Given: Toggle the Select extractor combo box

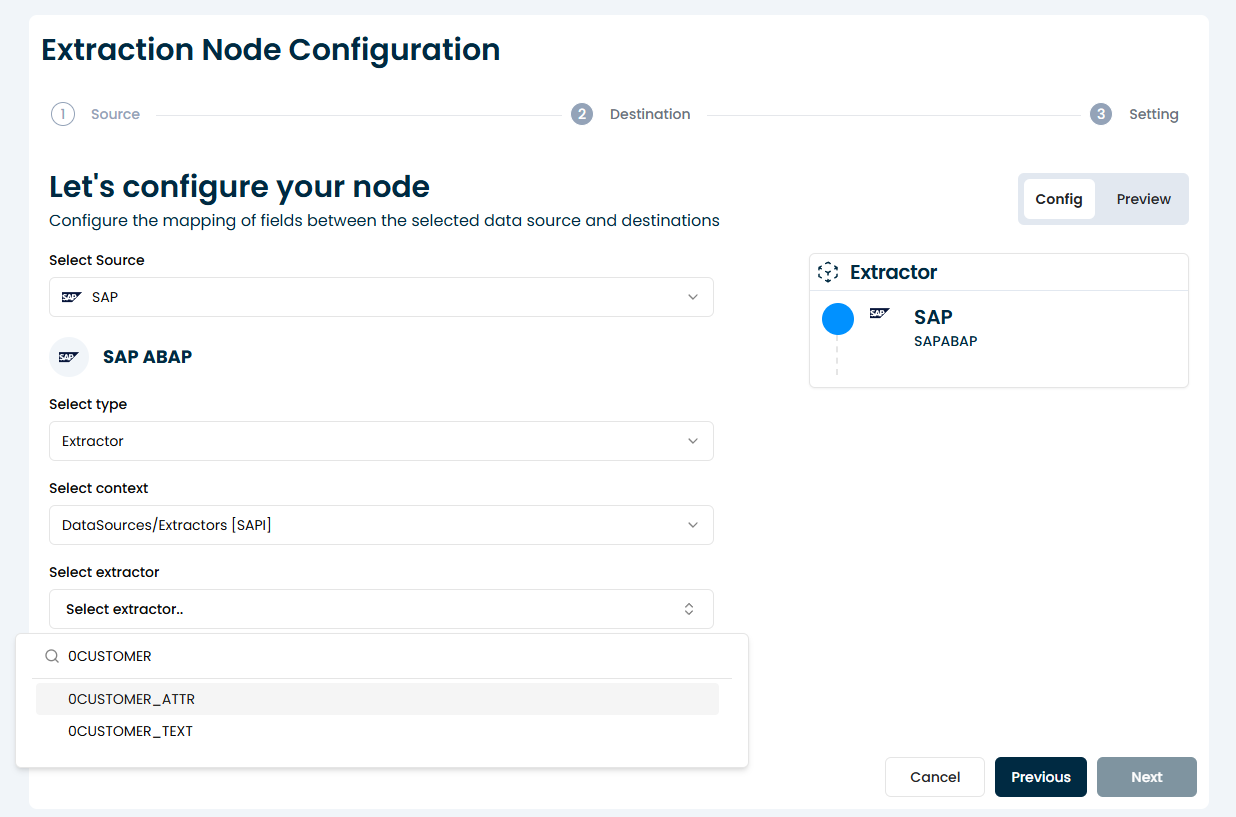Looking at the screenshot, I should point(381,609).
